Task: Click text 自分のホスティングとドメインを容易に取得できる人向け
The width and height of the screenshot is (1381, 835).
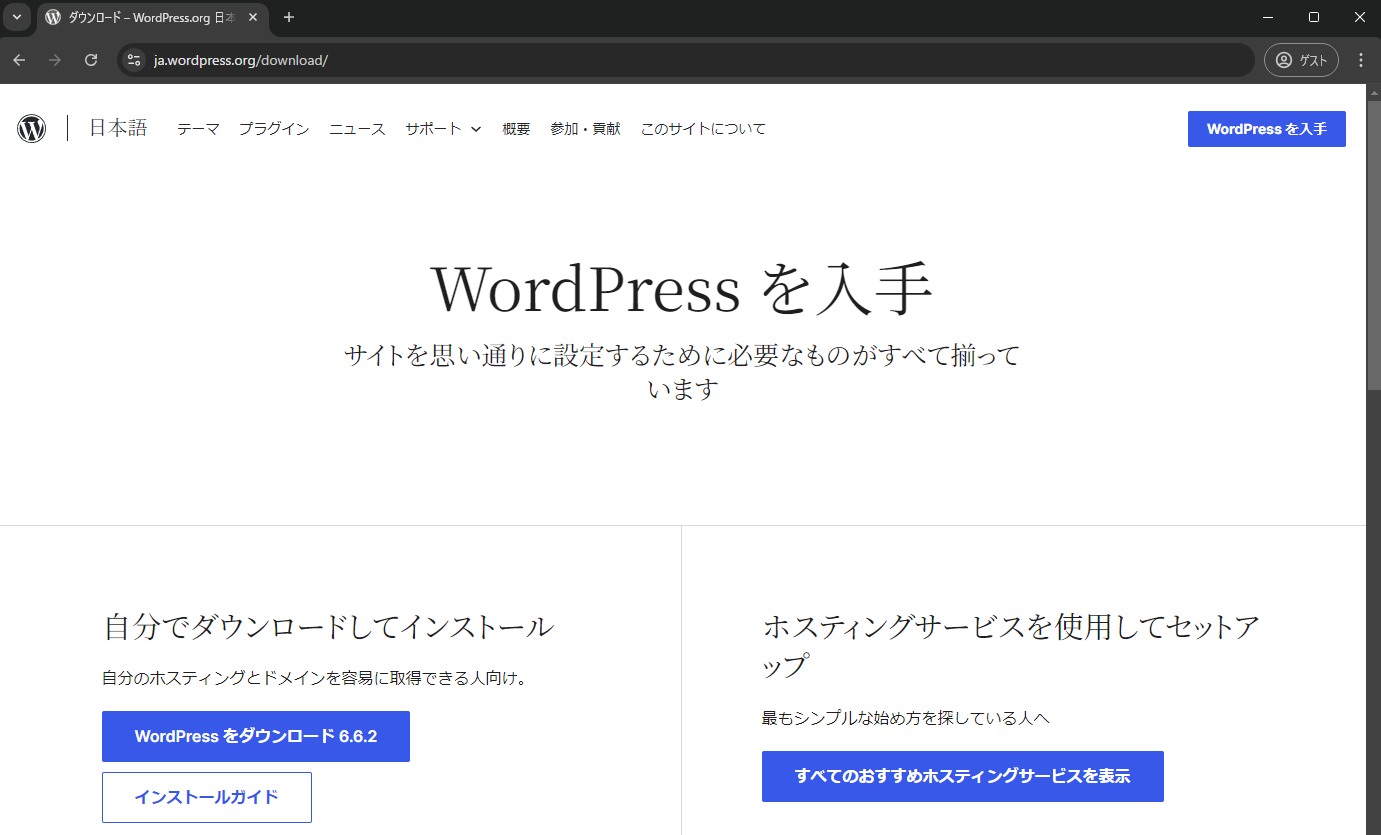Action: click(314, 678)
